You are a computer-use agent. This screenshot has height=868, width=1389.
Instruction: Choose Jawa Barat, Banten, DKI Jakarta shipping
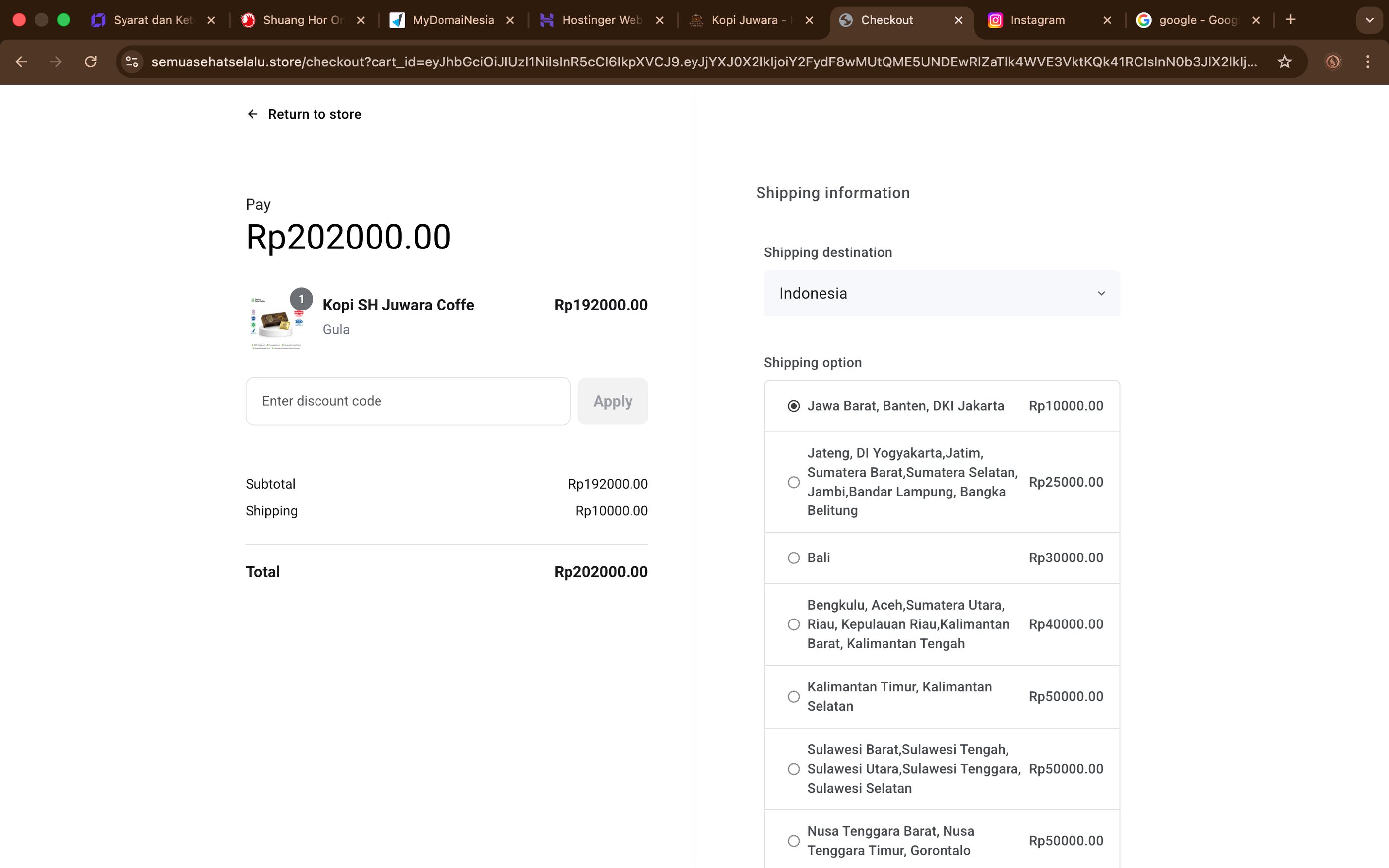tap(793, 406)
